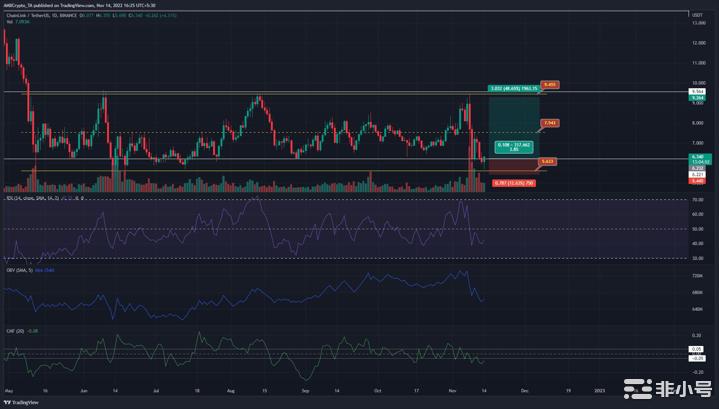
Task: Click the green profit target label
Action: click(513, 89)
